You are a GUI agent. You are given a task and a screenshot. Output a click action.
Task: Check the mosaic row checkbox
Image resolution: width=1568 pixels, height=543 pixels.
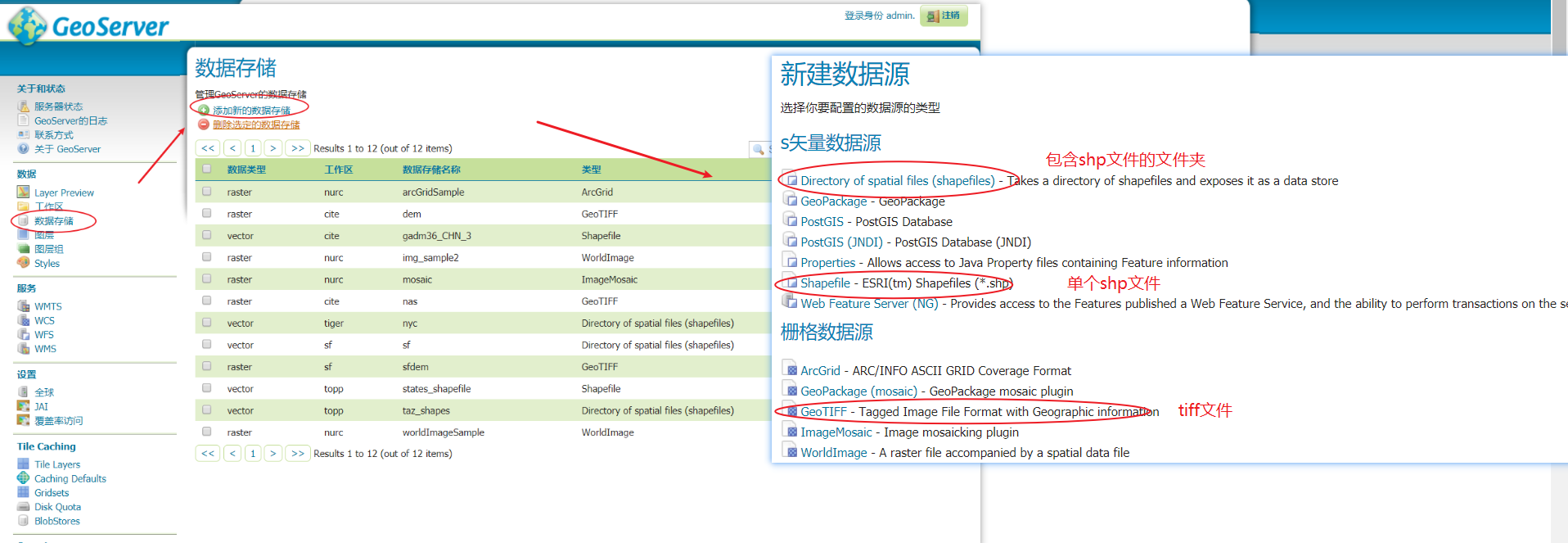[207, 279]
